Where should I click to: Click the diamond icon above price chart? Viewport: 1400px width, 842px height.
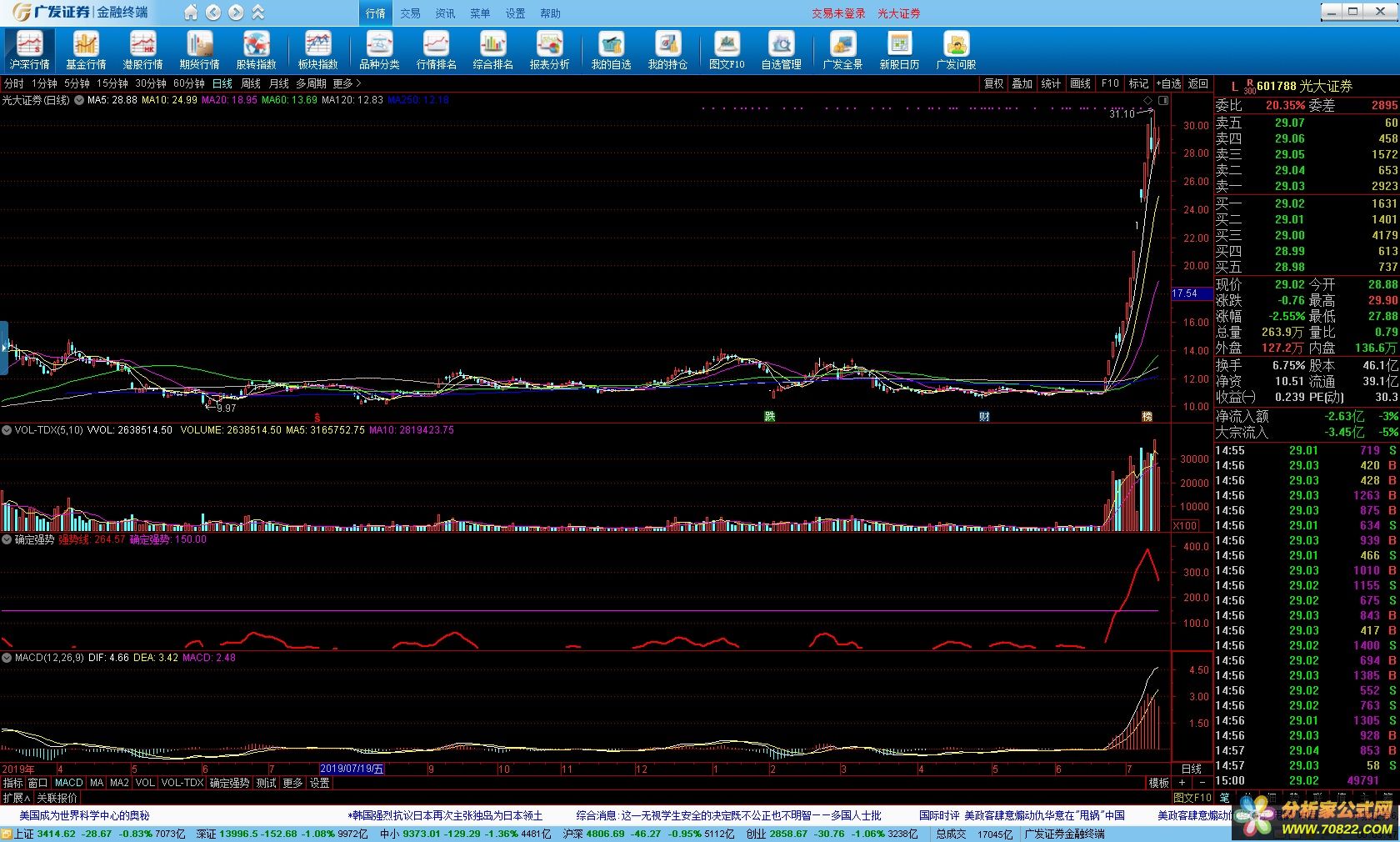click(x=1147, y=100)
